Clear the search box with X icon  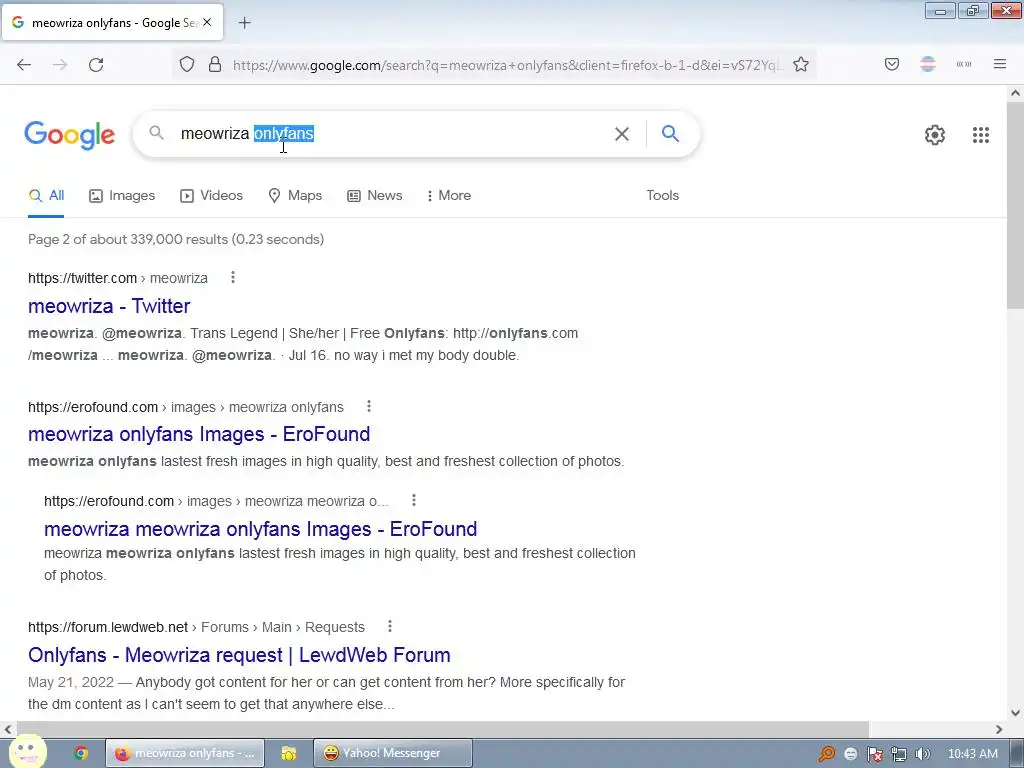click(x=622, y=134)
